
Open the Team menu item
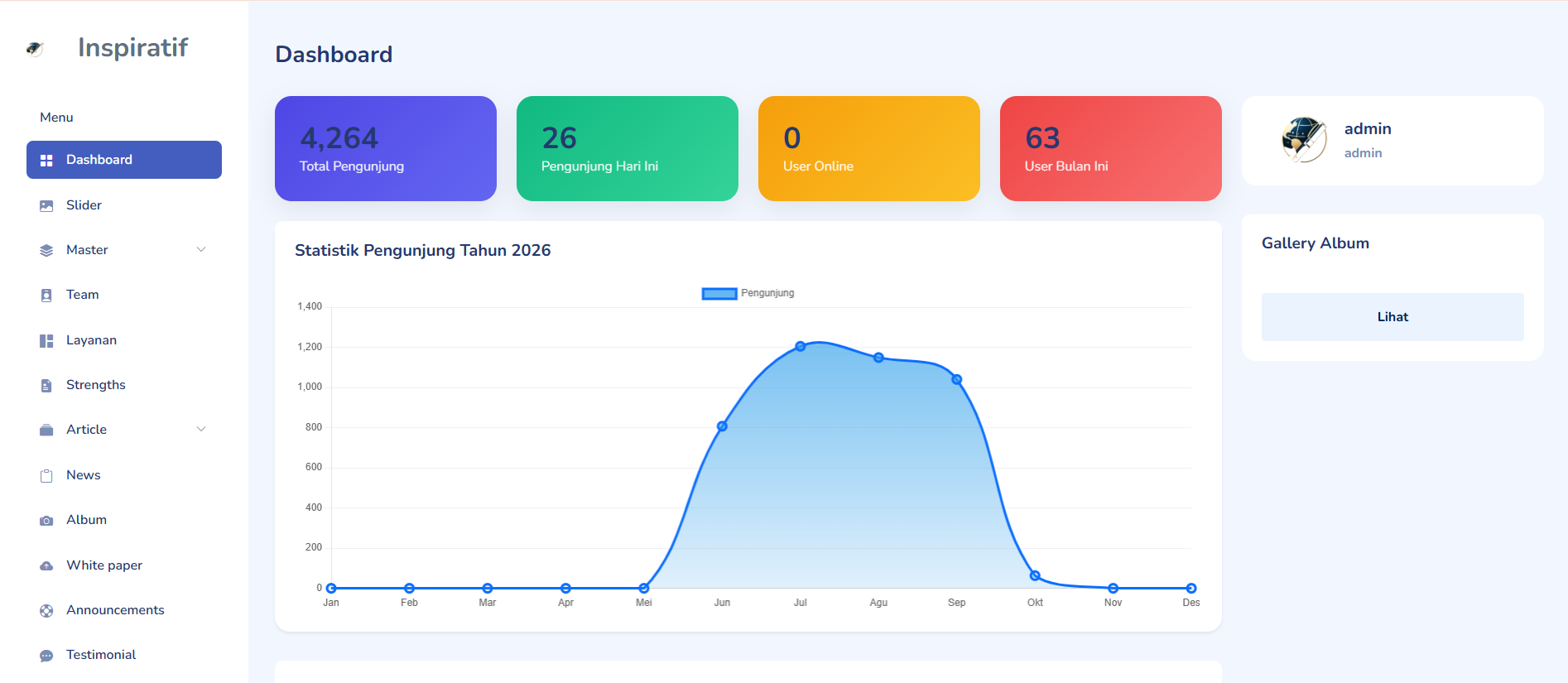tap(124, 295)
